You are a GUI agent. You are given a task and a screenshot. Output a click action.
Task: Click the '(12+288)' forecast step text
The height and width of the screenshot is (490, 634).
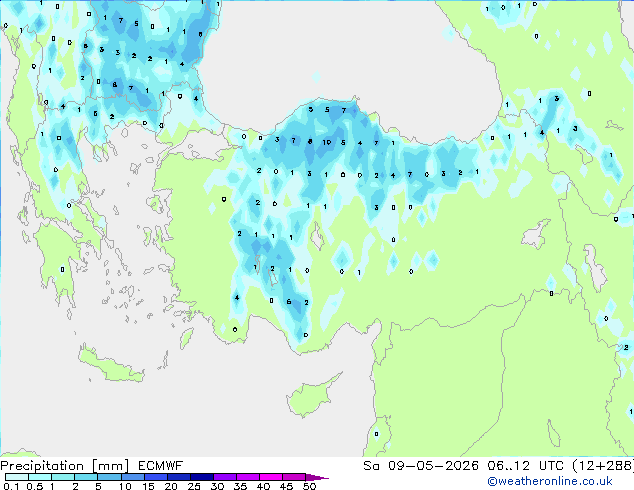tap(603, 466)
